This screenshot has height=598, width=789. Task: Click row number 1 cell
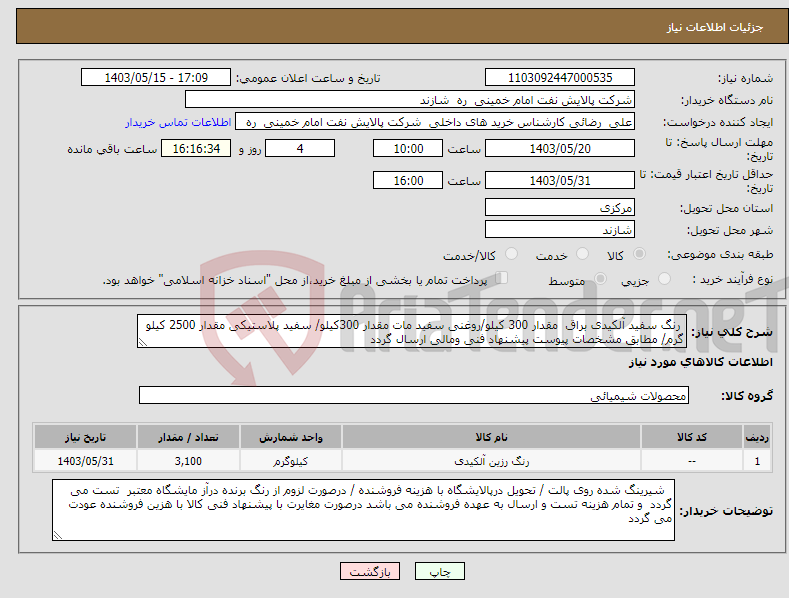click(757, 461)
